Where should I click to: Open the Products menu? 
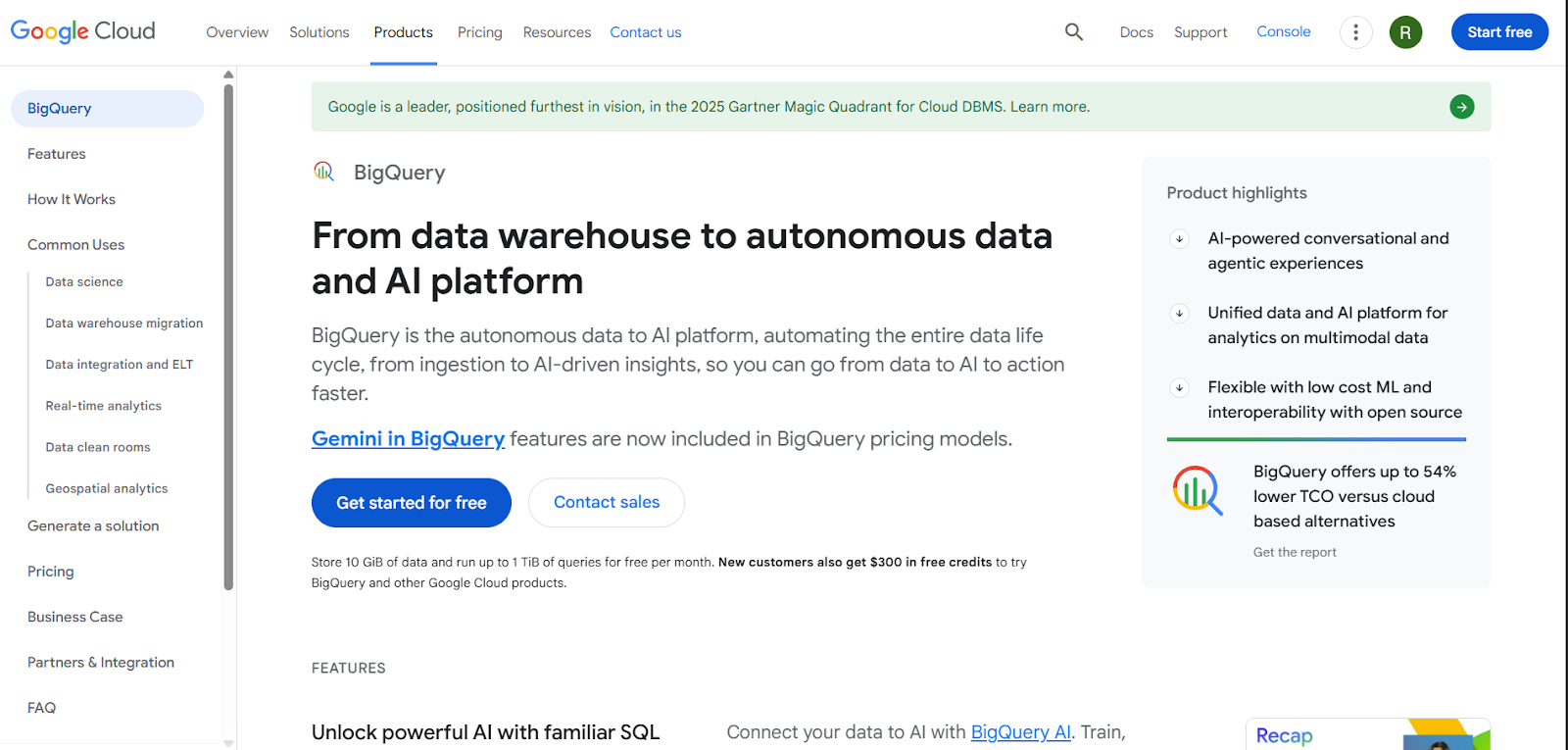point(403,31)
